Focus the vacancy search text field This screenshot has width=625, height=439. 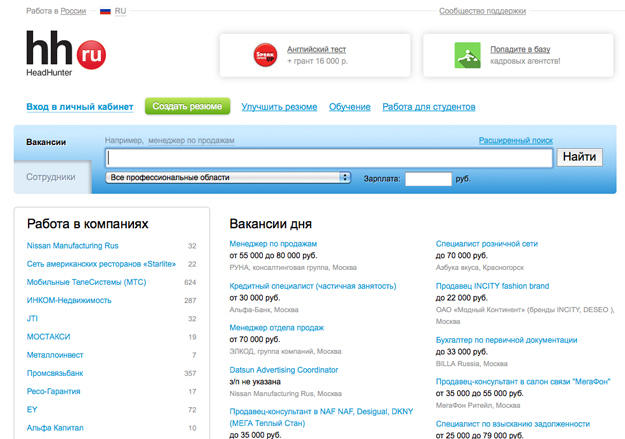coord(329,157)
